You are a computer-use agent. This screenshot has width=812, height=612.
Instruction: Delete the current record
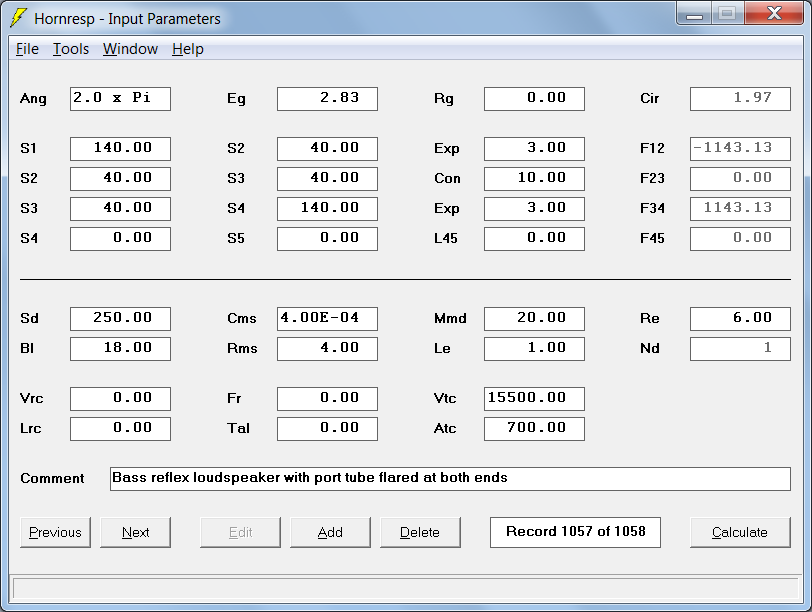[420, 532]
